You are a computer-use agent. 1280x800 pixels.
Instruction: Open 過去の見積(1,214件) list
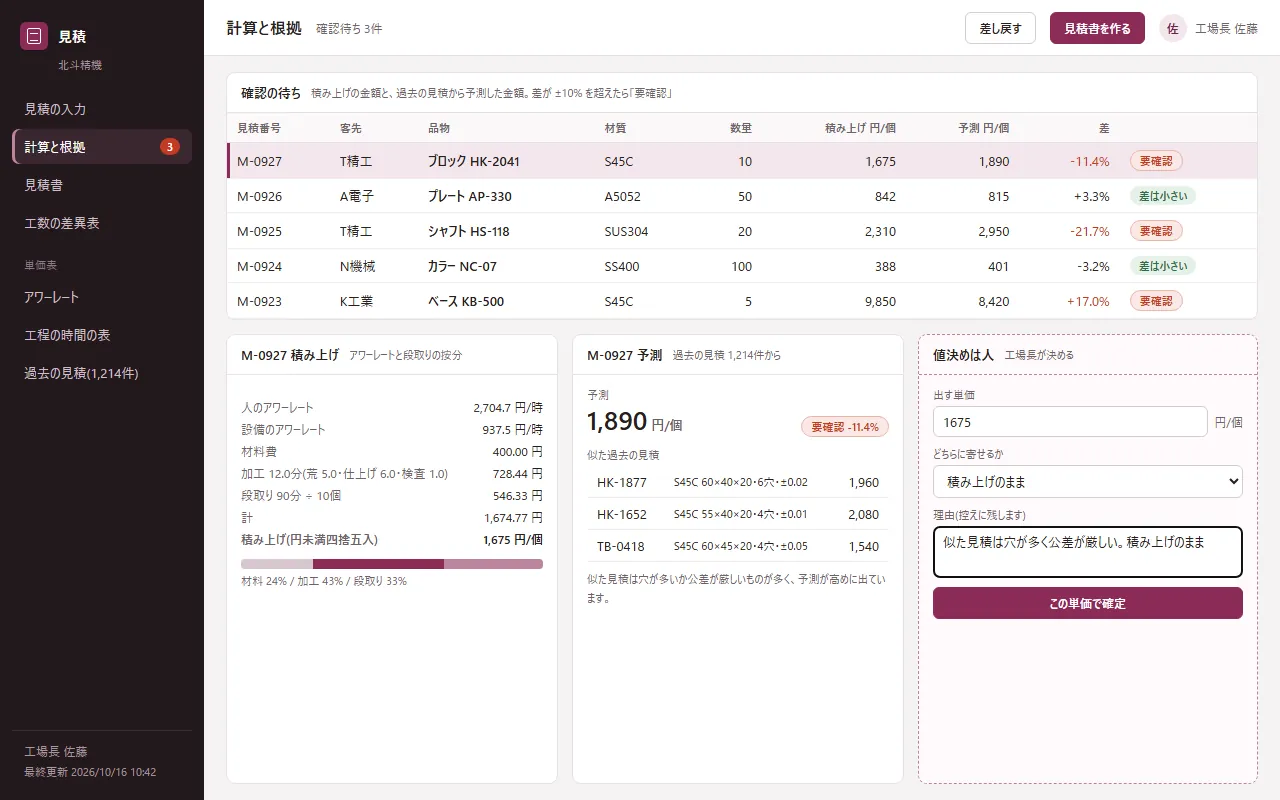[x=102, y=373]
